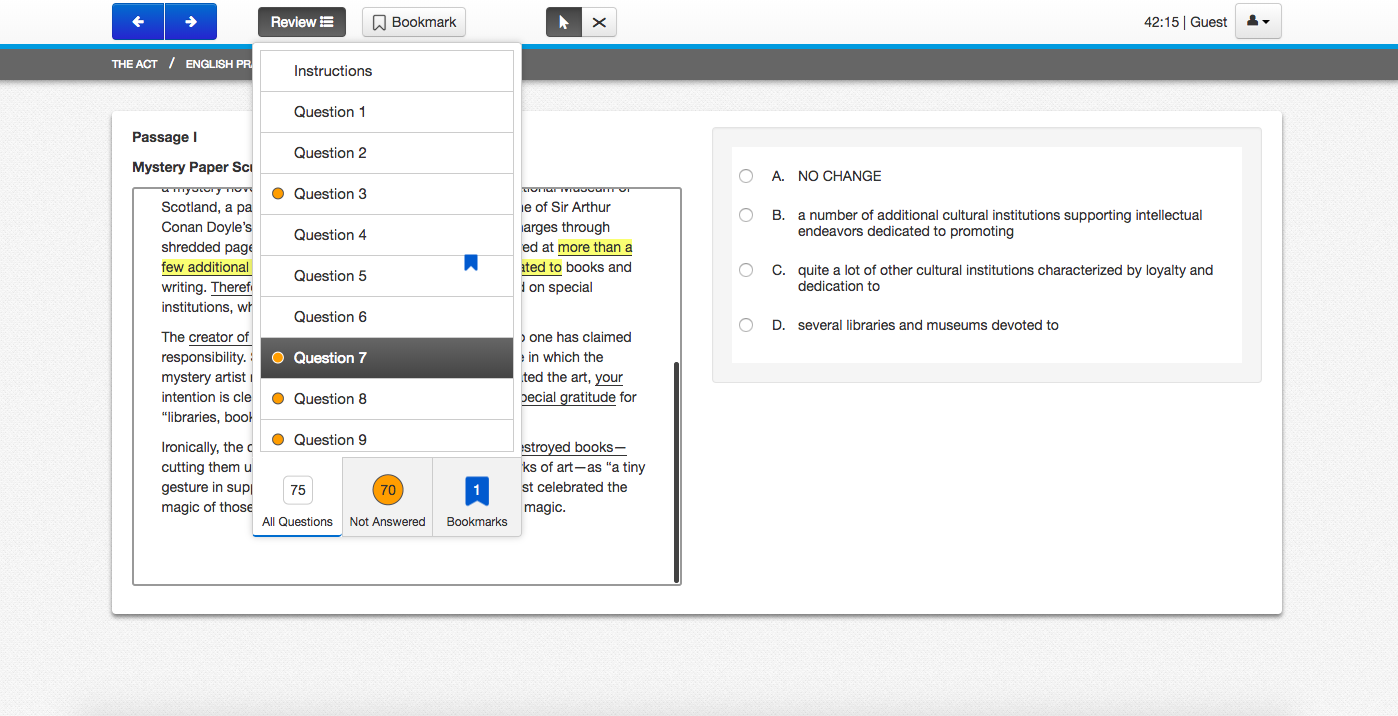The width and height of the screenshot is (1398, 716).
Task: Click the blue previous-question arrow
Action: [x=138, y=21]
